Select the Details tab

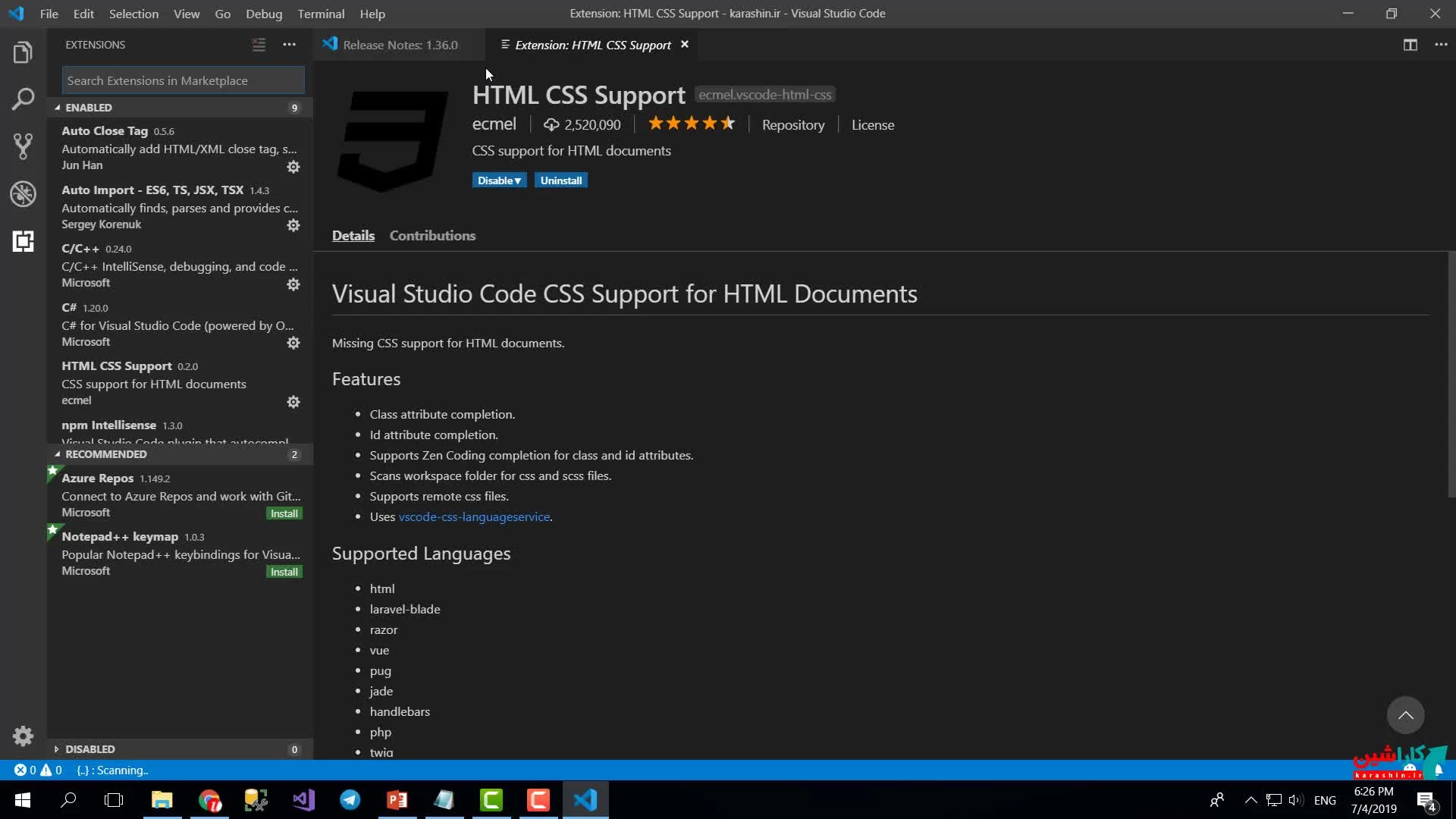tap(353, 236)
